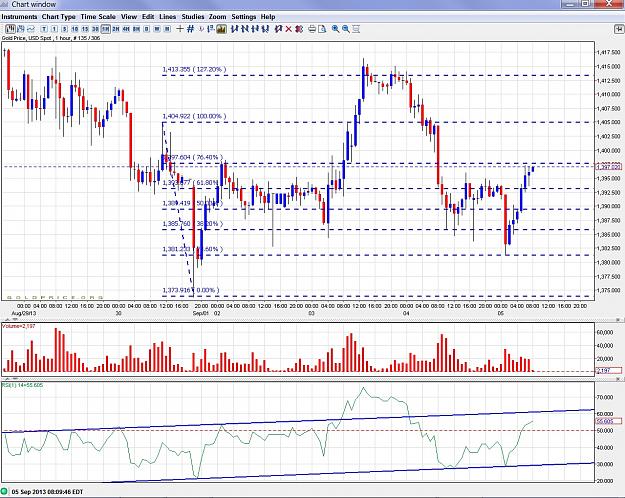Screen dimensions: 625x498
Task: Select the weekly (W) time scale button
Action: click(x=157, y=29)
